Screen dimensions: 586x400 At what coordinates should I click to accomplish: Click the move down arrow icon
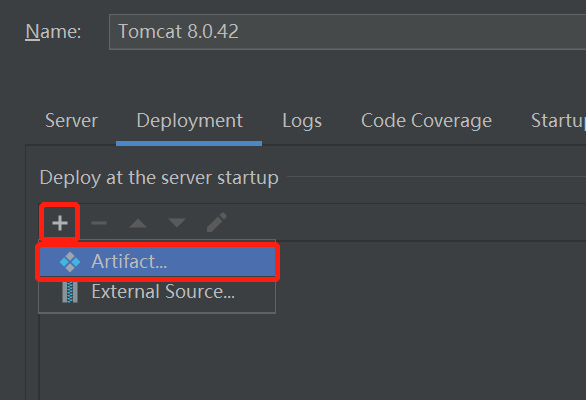point(177,223)
